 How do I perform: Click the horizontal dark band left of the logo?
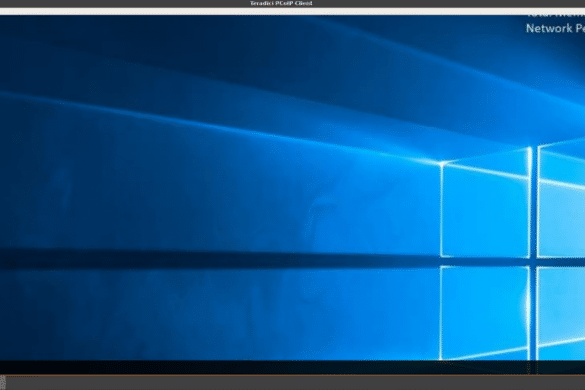click(x=220, y=258)
